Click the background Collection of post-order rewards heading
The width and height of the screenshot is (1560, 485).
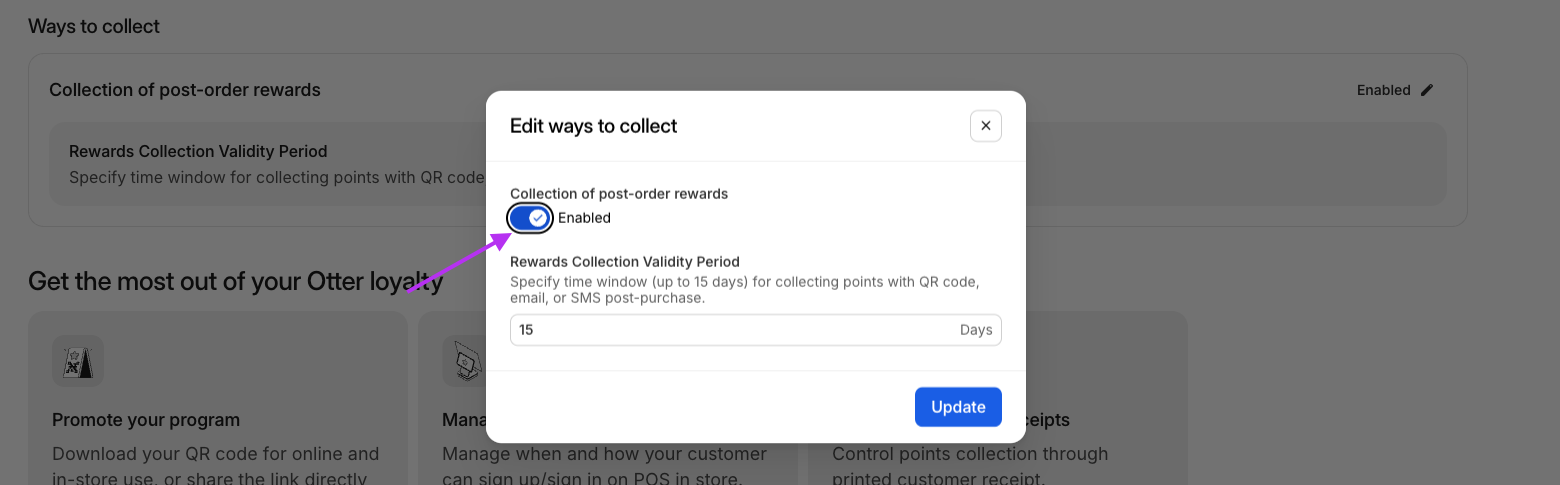coord(185,90)
